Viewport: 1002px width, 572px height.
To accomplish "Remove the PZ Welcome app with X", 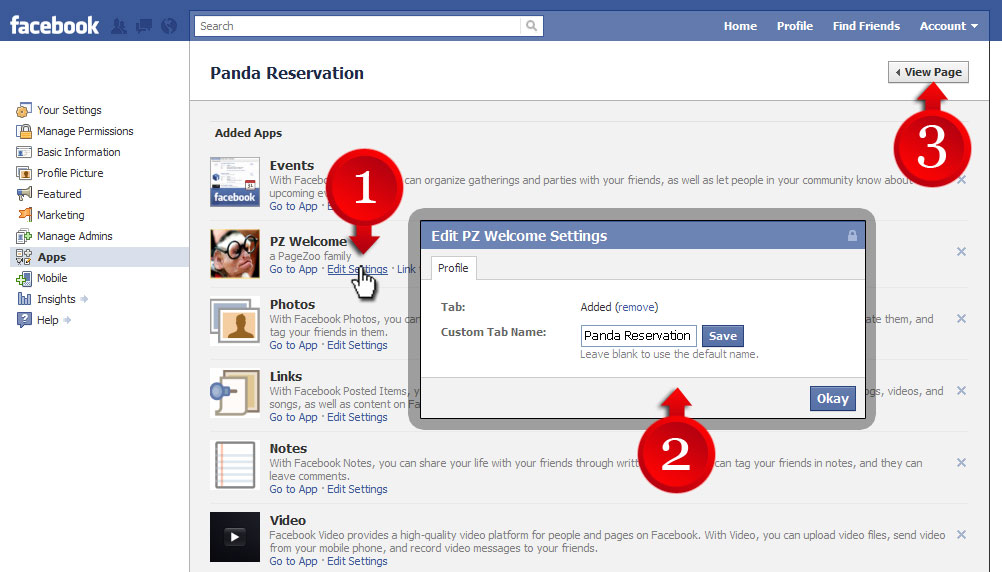I will 961,252.
